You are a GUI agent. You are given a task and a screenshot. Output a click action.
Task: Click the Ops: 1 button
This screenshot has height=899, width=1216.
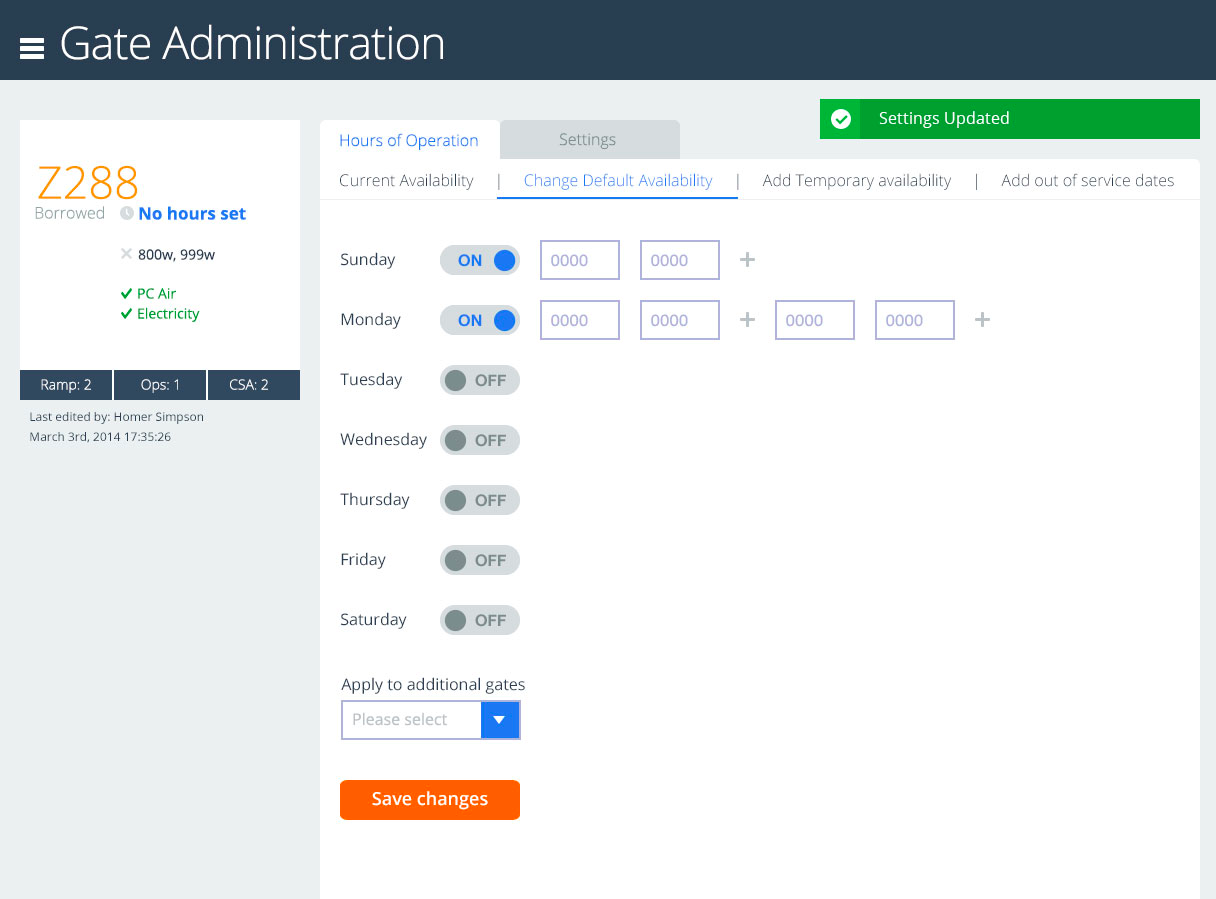click(x=160, y=385)
